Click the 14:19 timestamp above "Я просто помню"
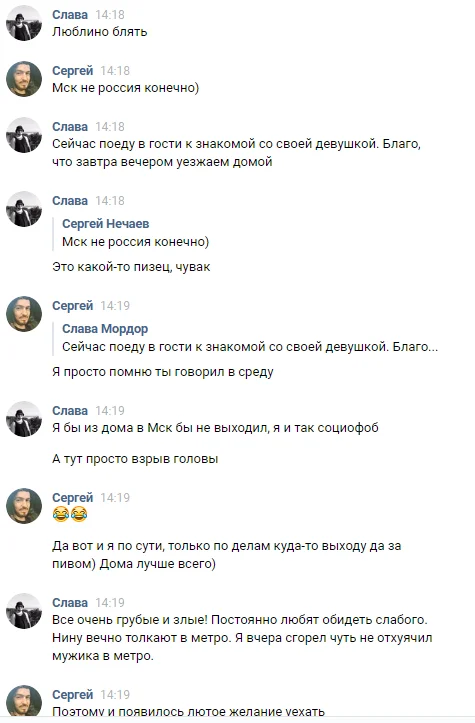The height and width of the screenshot is (723, 475). 115,306
